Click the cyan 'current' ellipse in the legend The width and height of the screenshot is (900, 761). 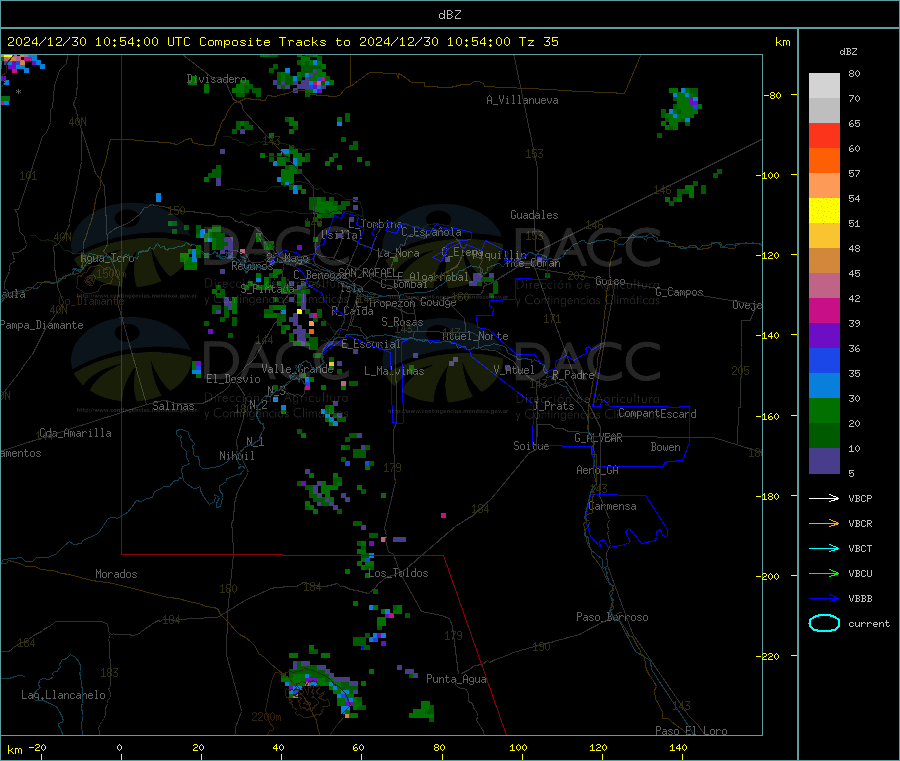[824, 623]
